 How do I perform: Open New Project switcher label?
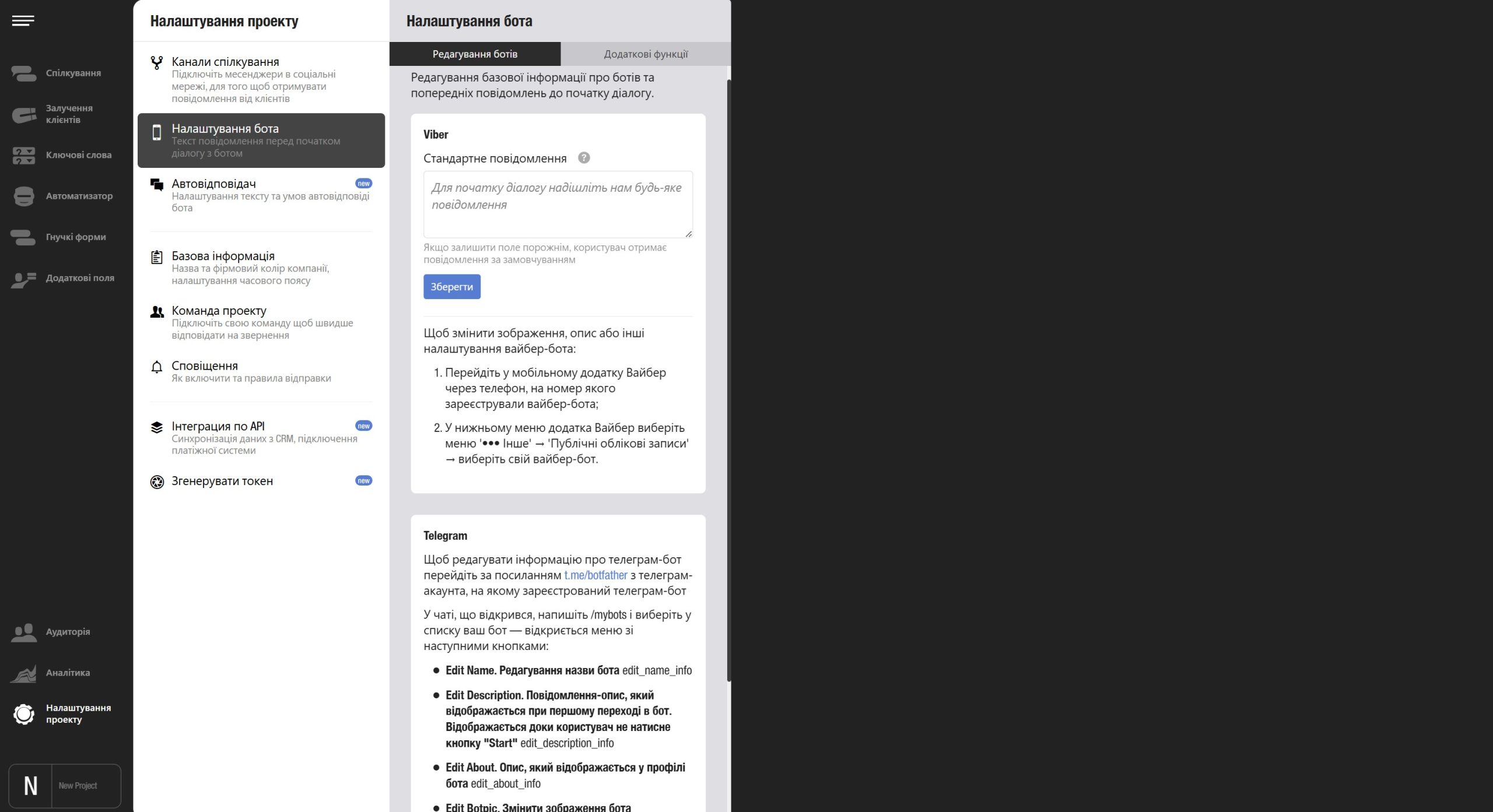pyautogui.click(x=78, y=786)
